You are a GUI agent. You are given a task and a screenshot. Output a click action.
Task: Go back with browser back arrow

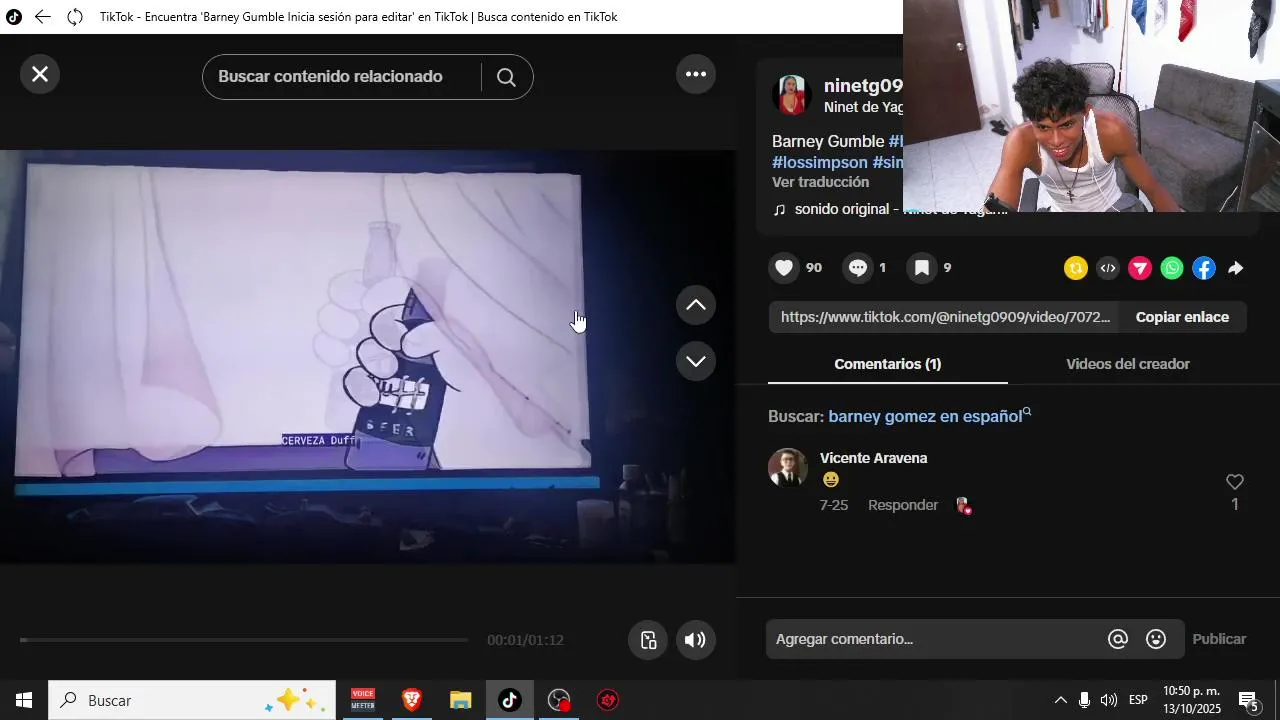click(42, 17)
